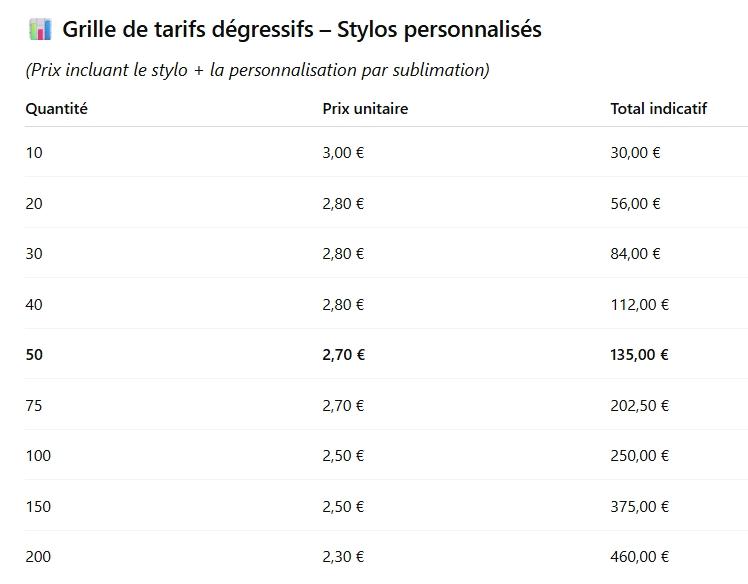Click the 250,00 € total

tap(639, 456)
